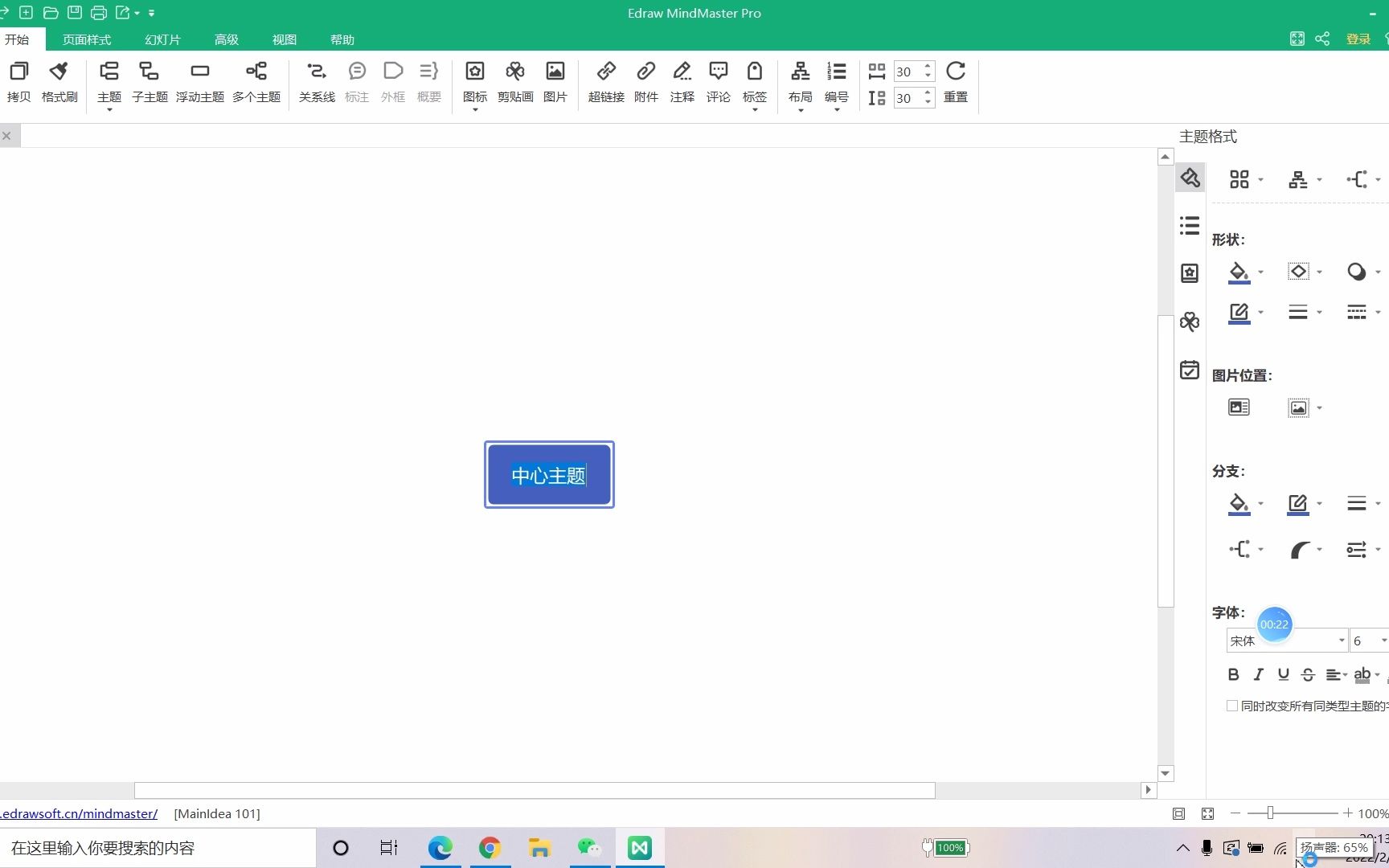Open the 帮助 tab
This screenshot has height=868, width=1389.
click(342, 39)
